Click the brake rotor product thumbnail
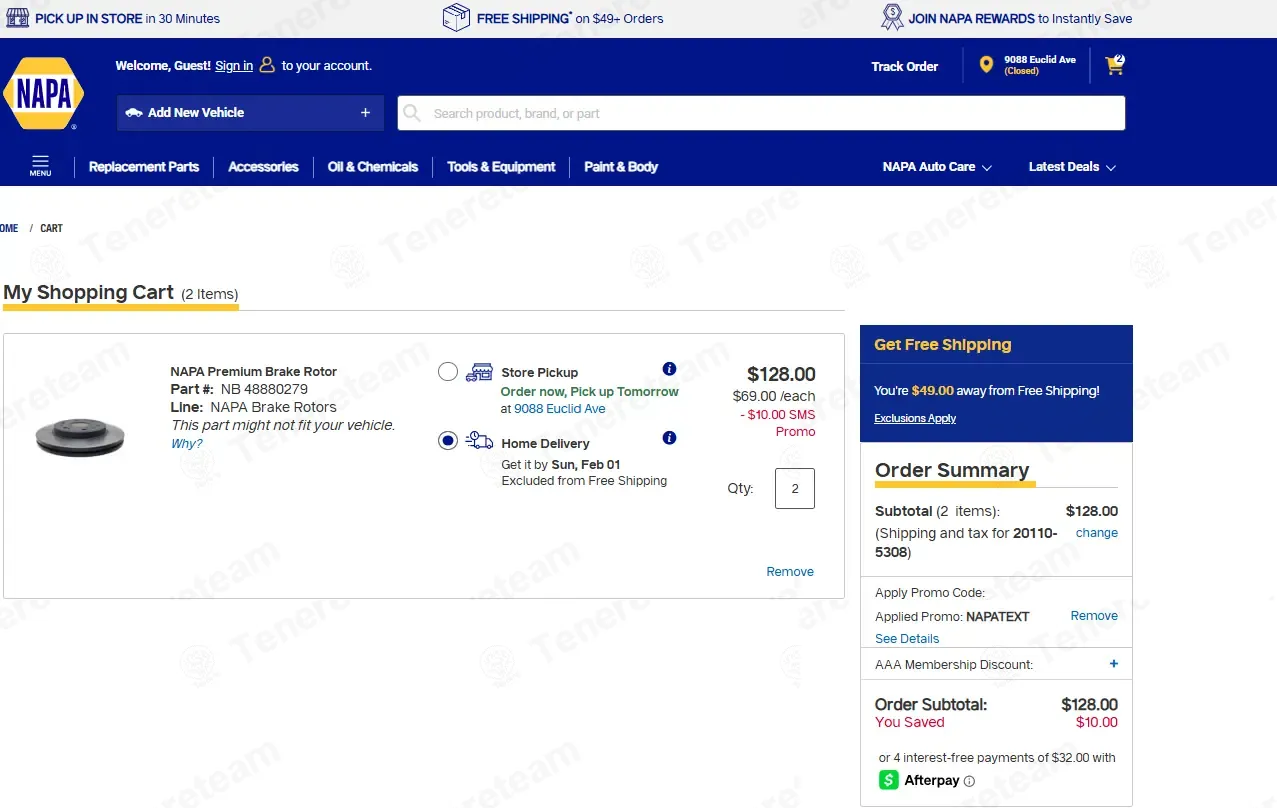 coord(80,439)
